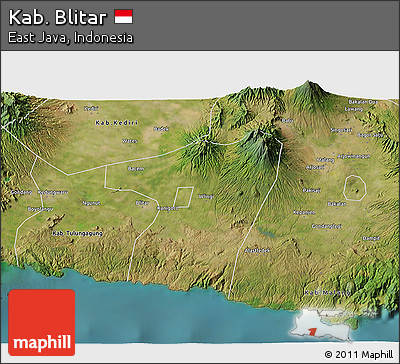
Task: Select the Dampit town label
Action: click(x=371, y=238)
